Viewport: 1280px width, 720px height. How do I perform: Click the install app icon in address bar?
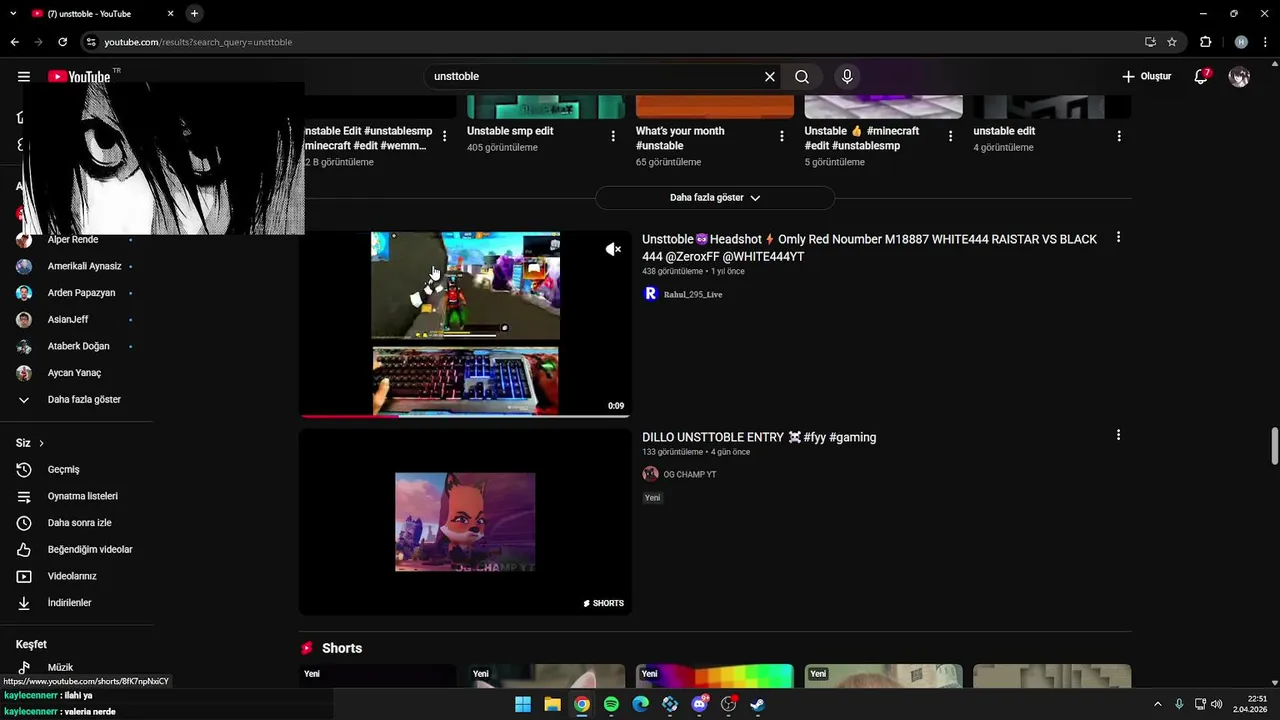(1150, 42)
